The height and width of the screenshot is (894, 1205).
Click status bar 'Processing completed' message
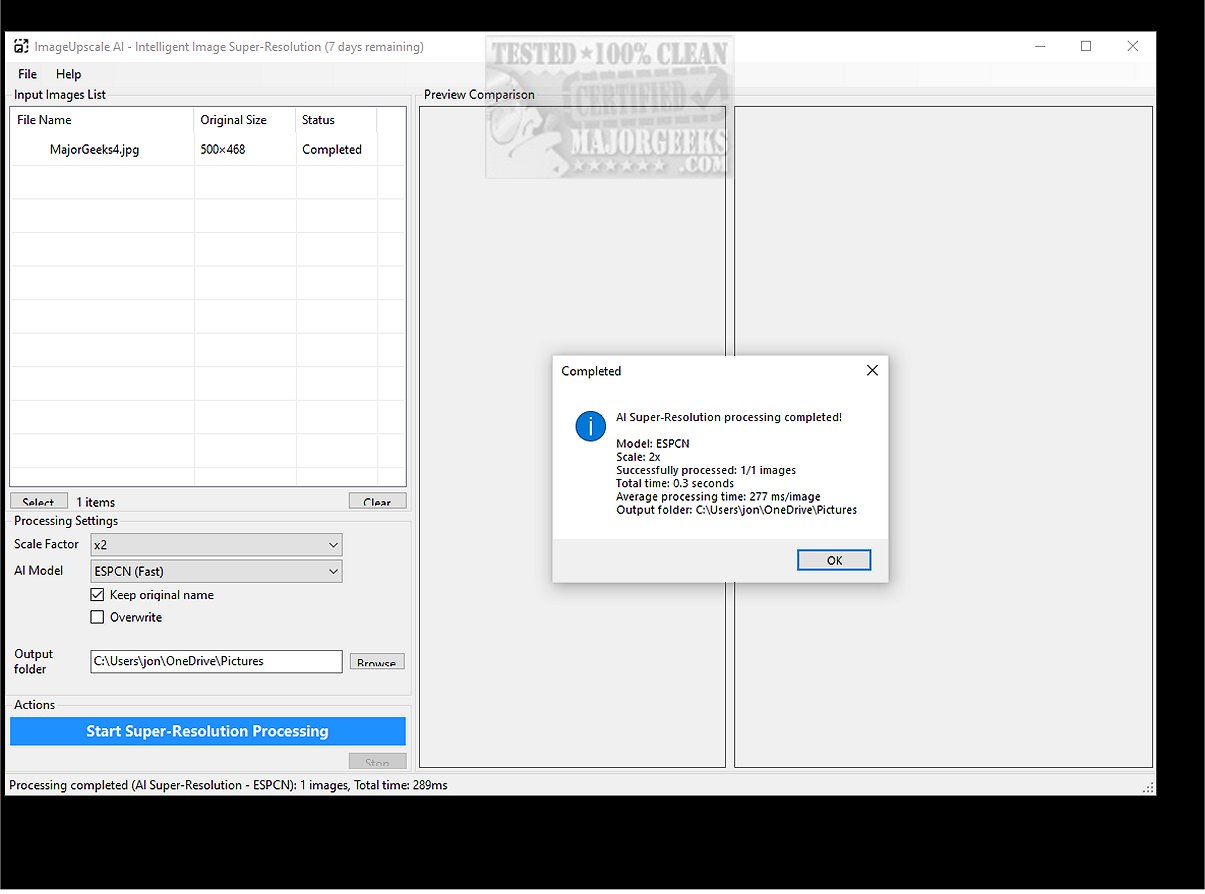(x=228, y=785)
